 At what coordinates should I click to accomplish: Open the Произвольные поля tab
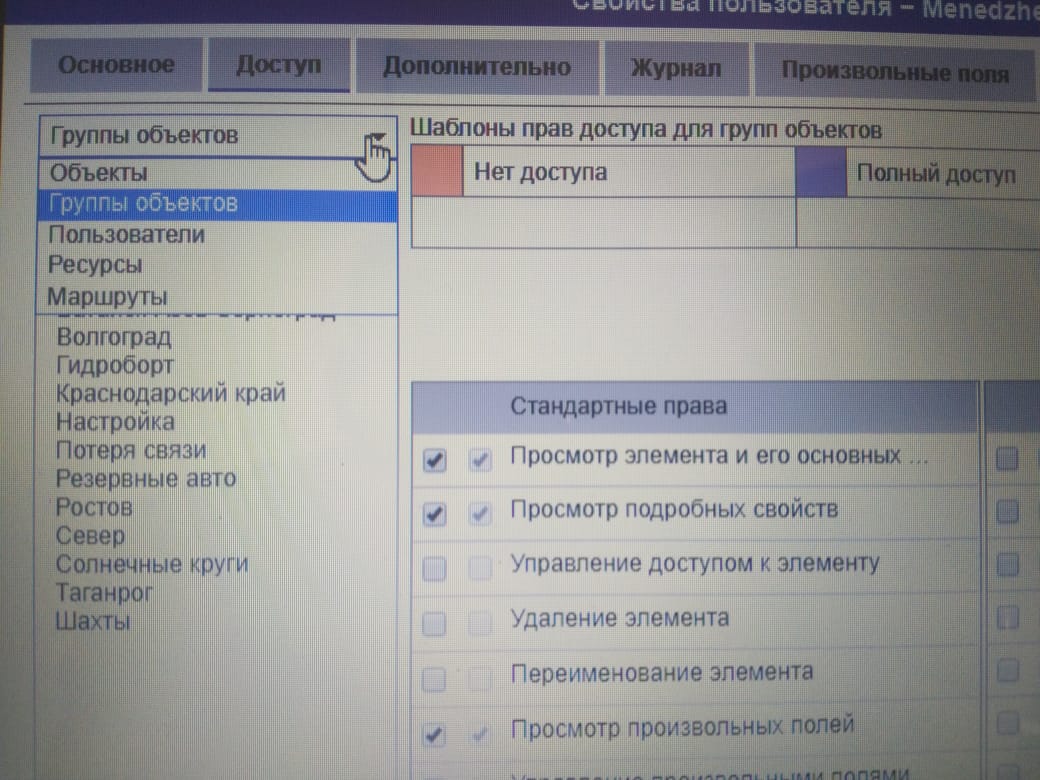[x=894, y=72]
